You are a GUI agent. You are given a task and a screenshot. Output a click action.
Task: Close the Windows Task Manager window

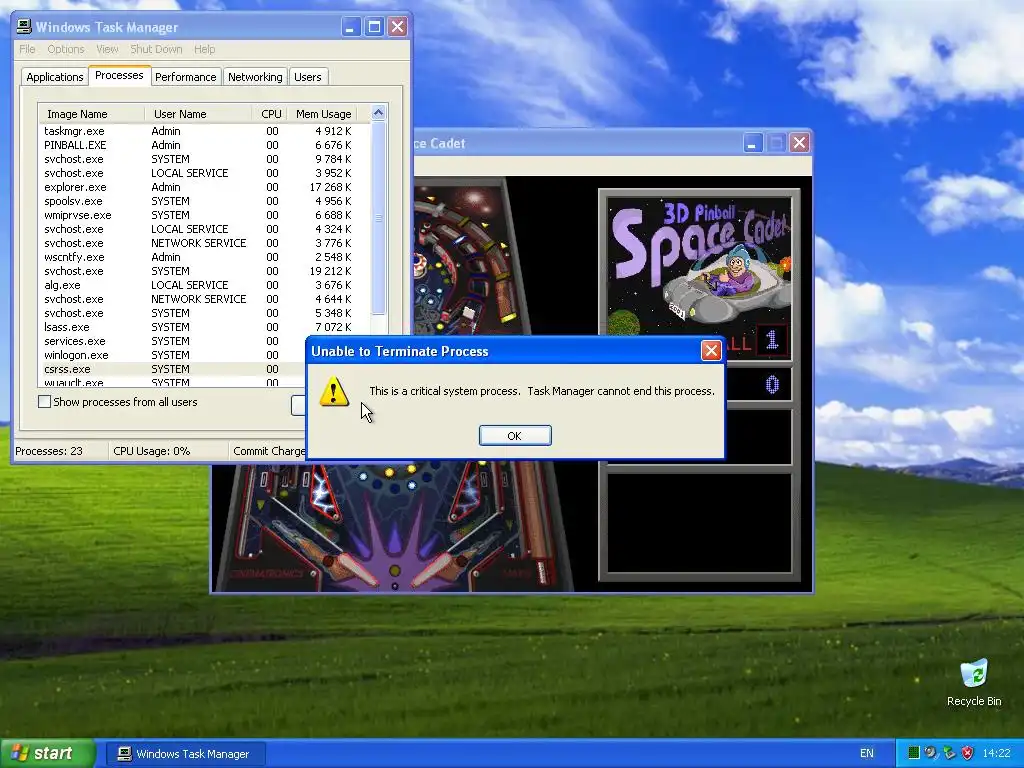coord(398,27)
